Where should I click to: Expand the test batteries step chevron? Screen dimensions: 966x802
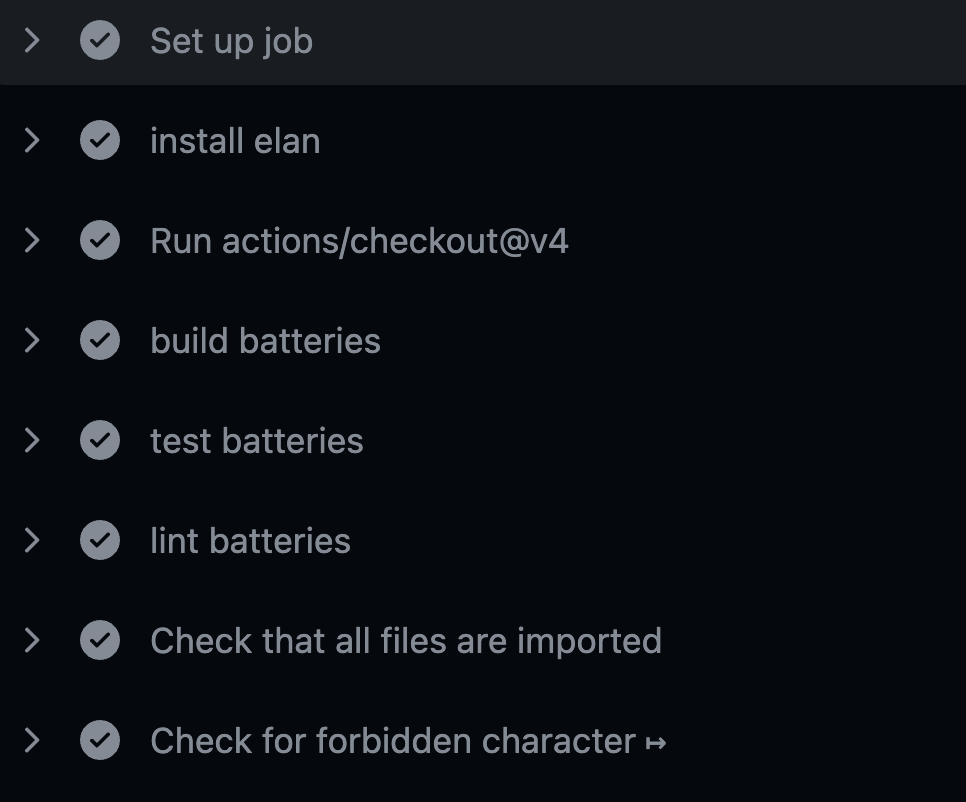pyautogui.click(x=32, y=440)
